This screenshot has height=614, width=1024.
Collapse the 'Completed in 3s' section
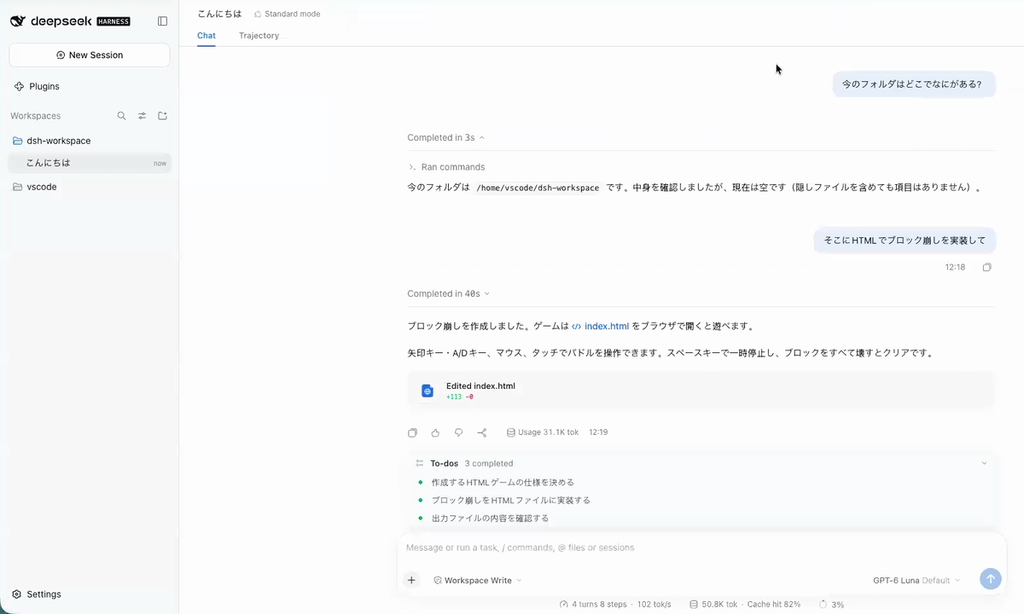click(x=446, y=138)
